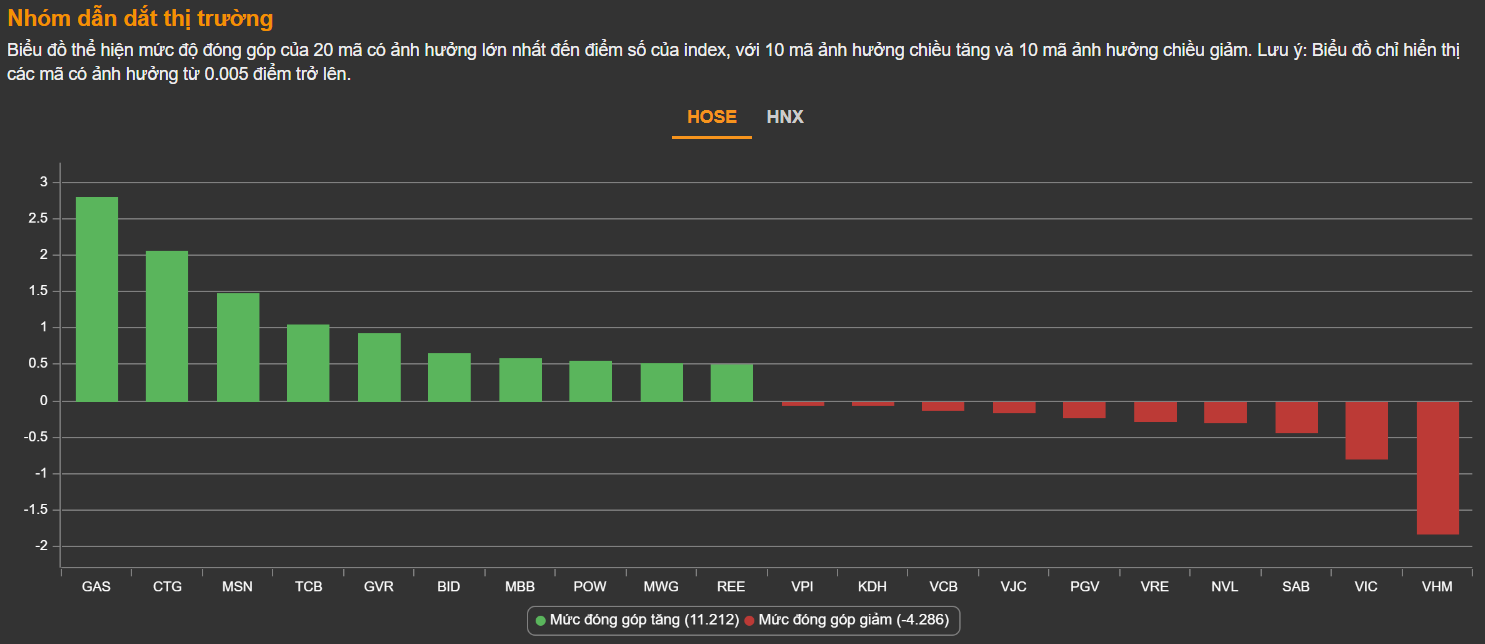Viewport: 1485px width, 644px height.
Task: Click the GAS green bar
Action: 97,299
